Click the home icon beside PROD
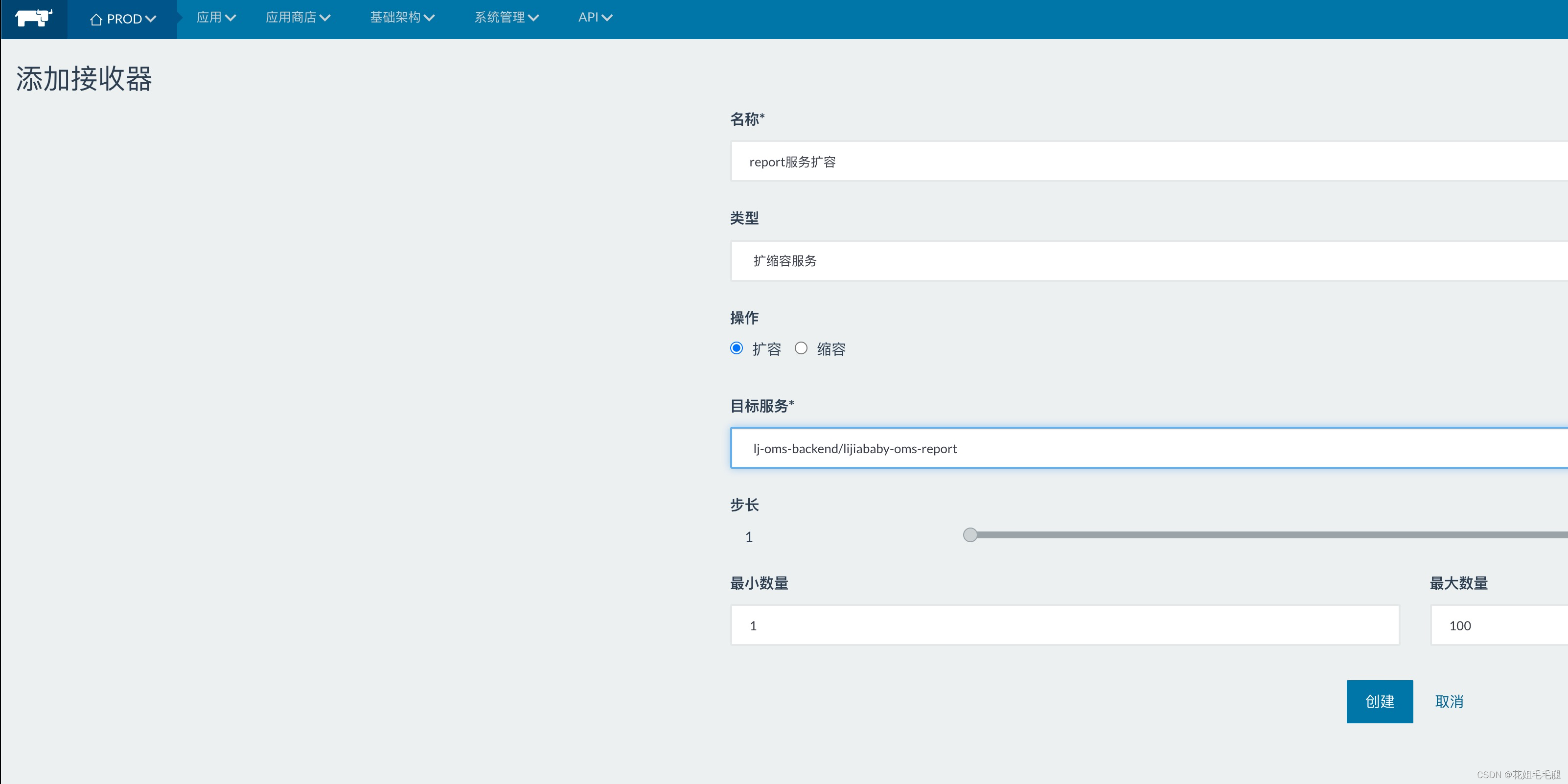This screenshot has height=784, width=1568. pos(95,20)
